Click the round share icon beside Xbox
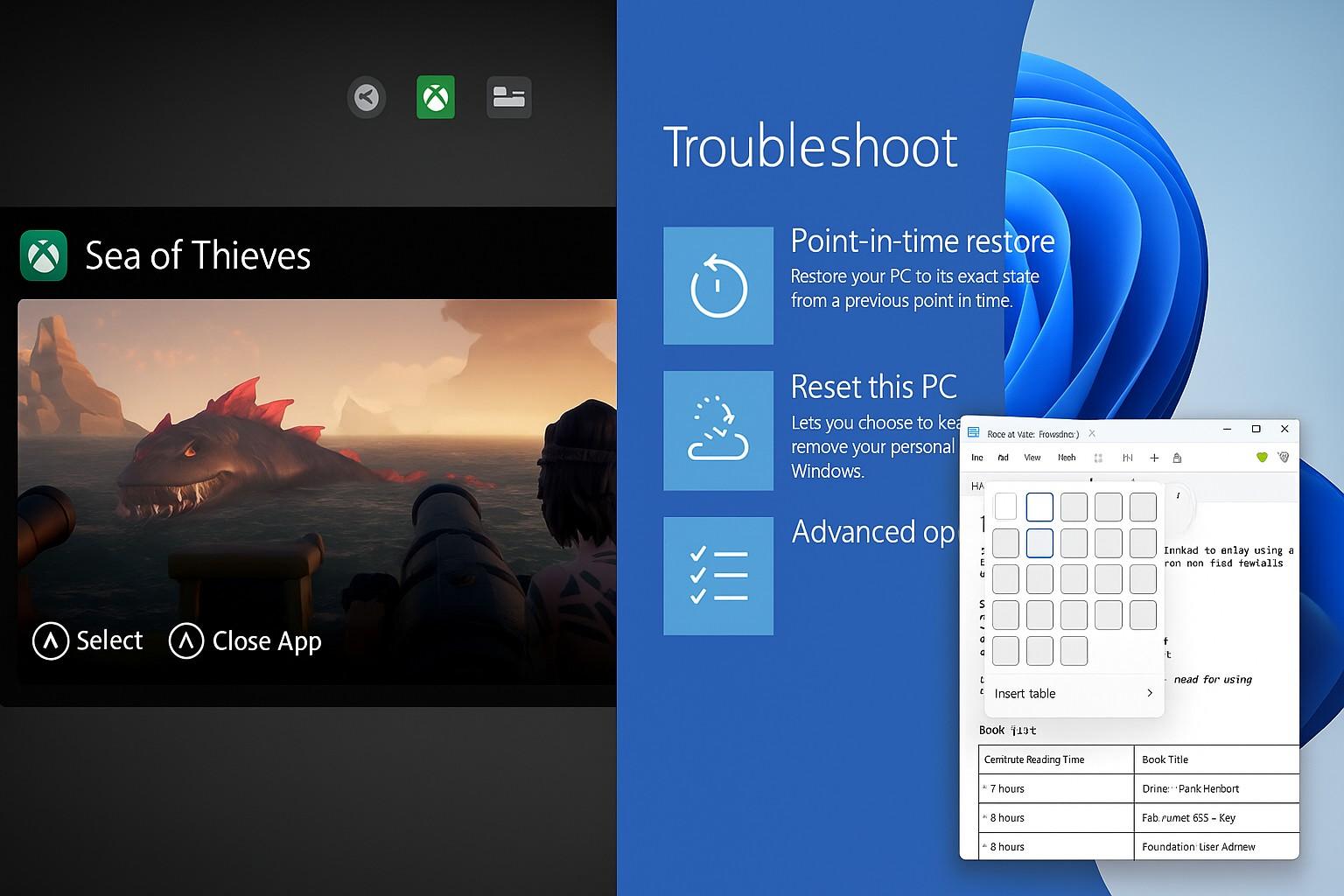The height and width of the screenshot is (896, 1344). 367,97
